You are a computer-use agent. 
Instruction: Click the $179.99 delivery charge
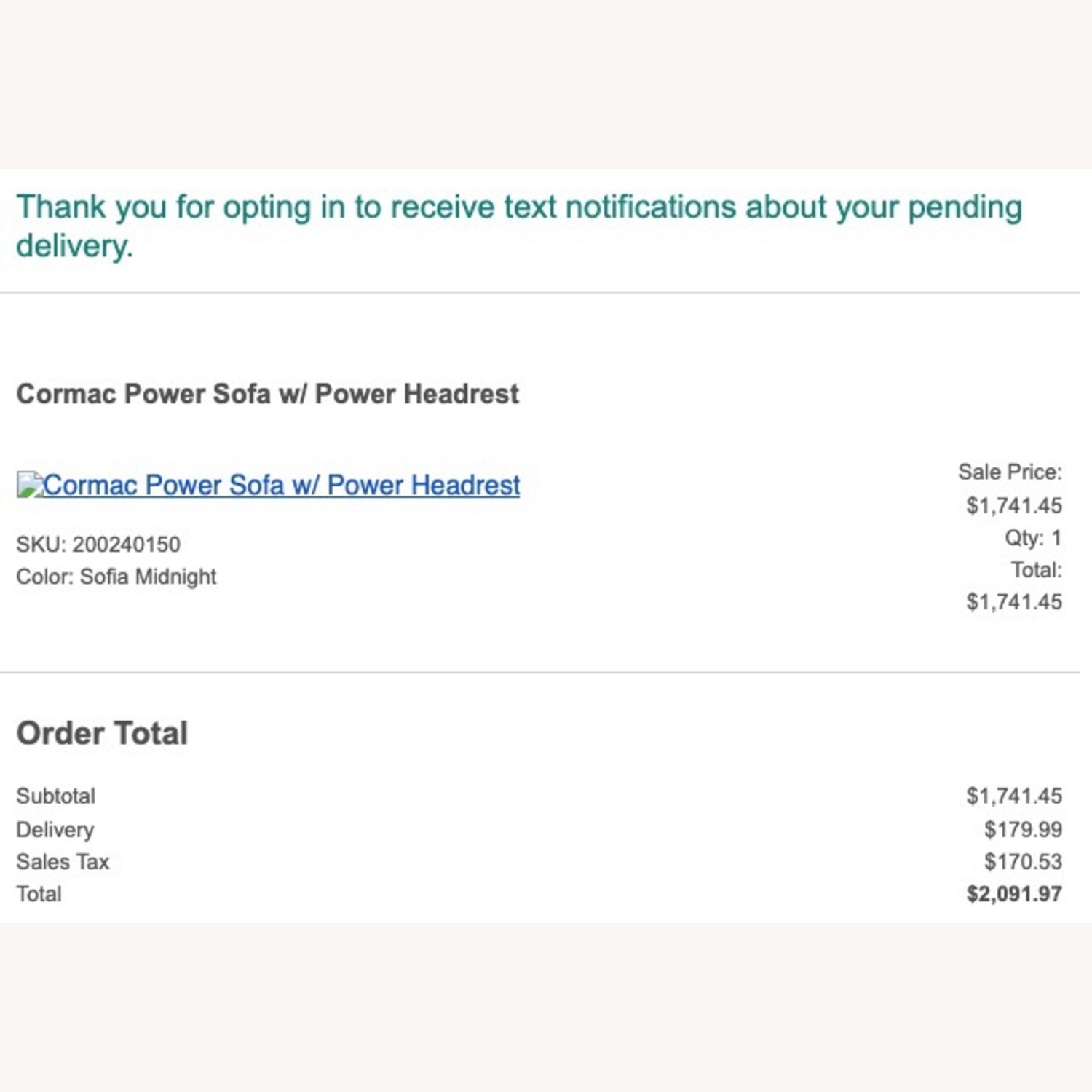(1023, 829)
